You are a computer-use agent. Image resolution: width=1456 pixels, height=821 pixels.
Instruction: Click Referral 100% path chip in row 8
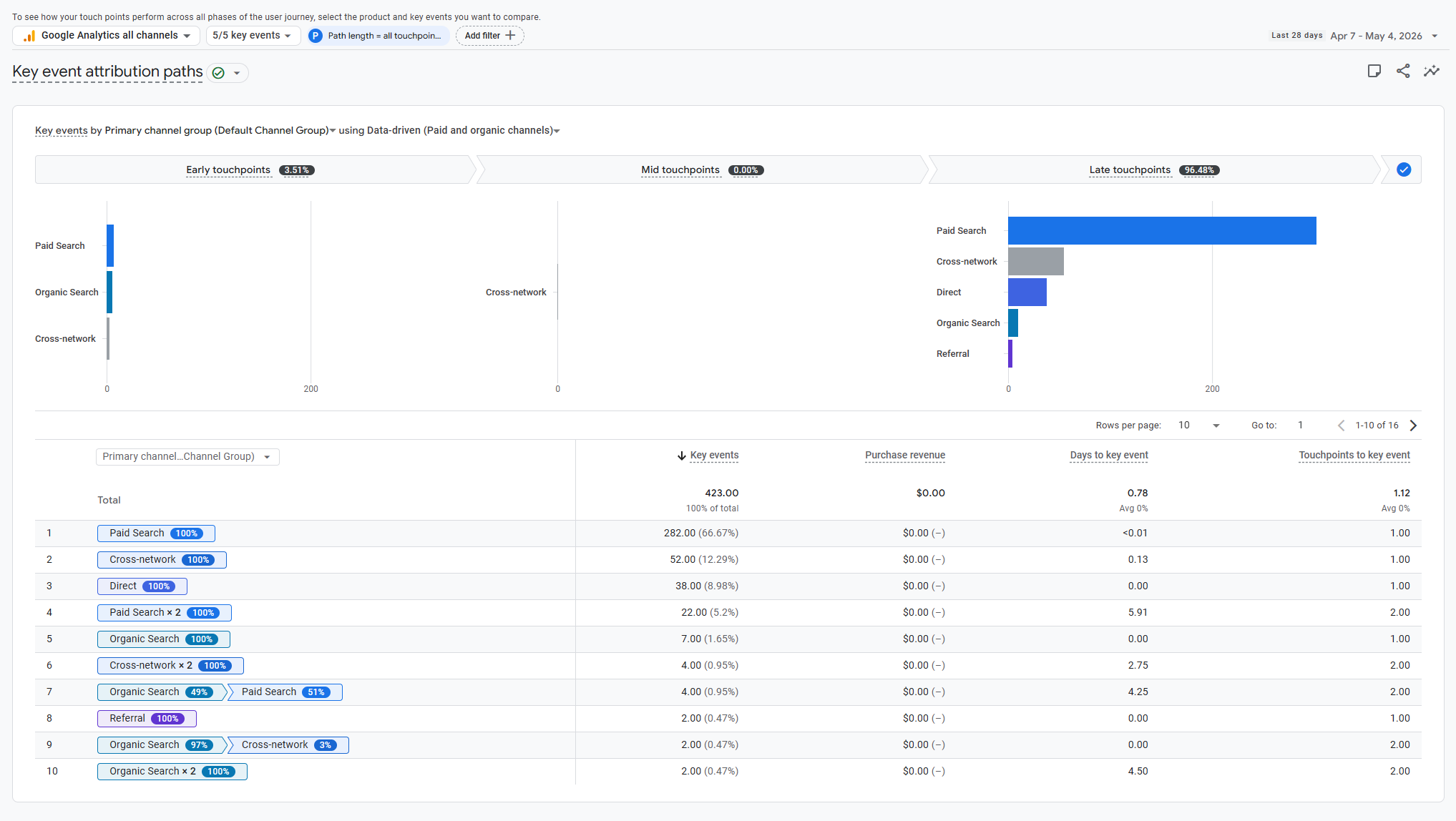pos(147,719)
